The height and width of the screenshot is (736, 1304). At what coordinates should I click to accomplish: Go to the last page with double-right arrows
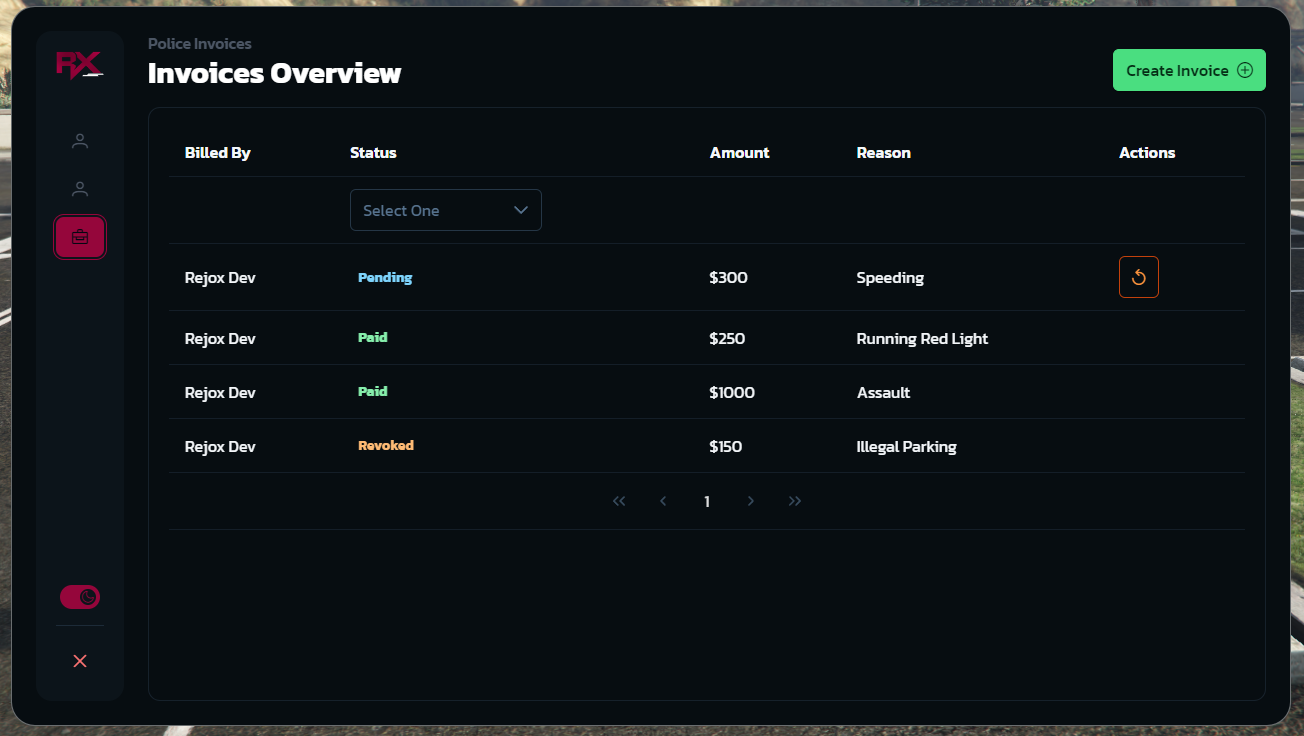(x=795, y=501)
